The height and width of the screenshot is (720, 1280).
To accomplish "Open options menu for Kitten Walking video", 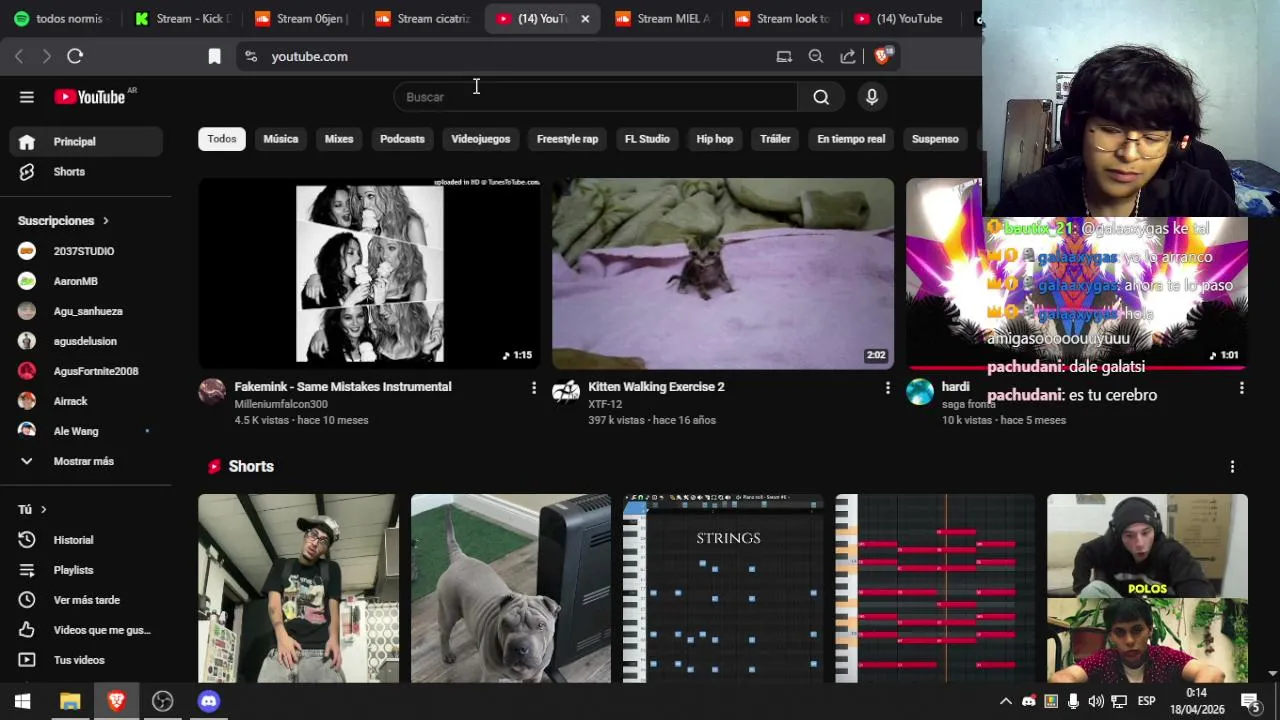I will 887,388.
